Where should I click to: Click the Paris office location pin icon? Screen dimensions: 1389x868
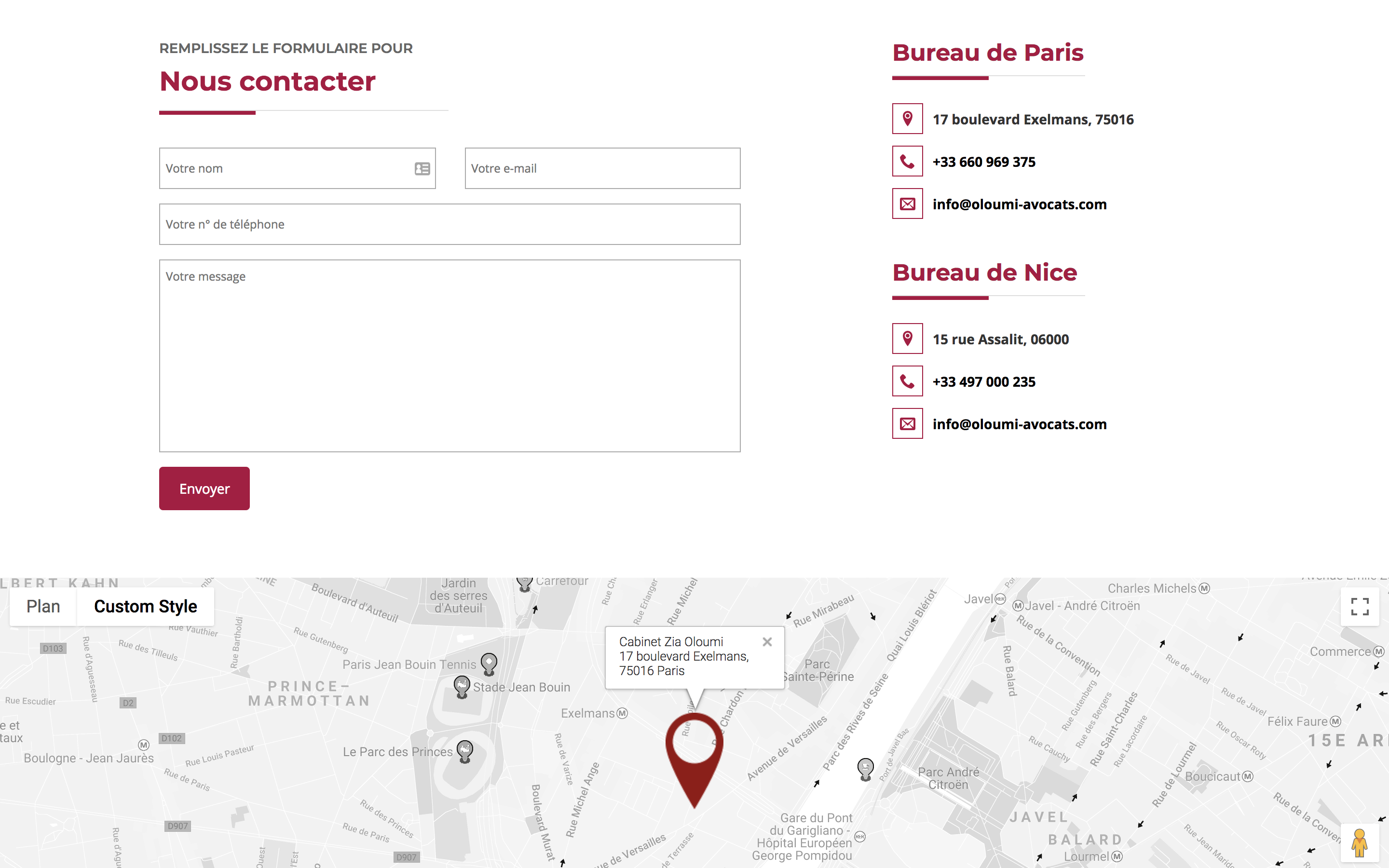click(x=907, y=119)
